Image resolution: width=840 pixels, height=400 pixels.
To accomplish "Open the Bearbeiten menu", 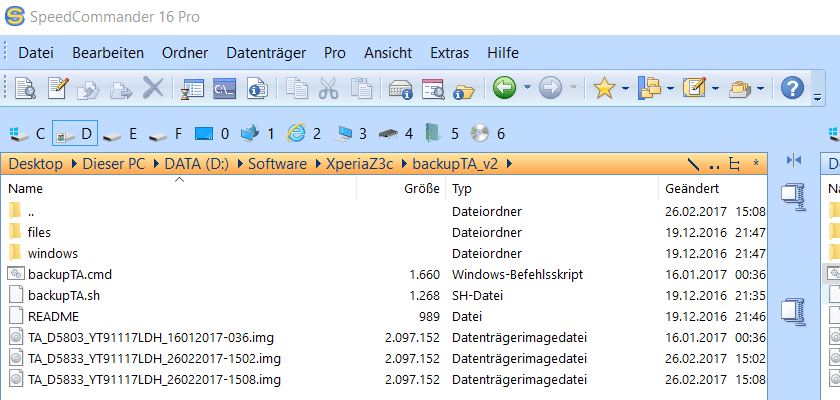I will tap(108, 53).
